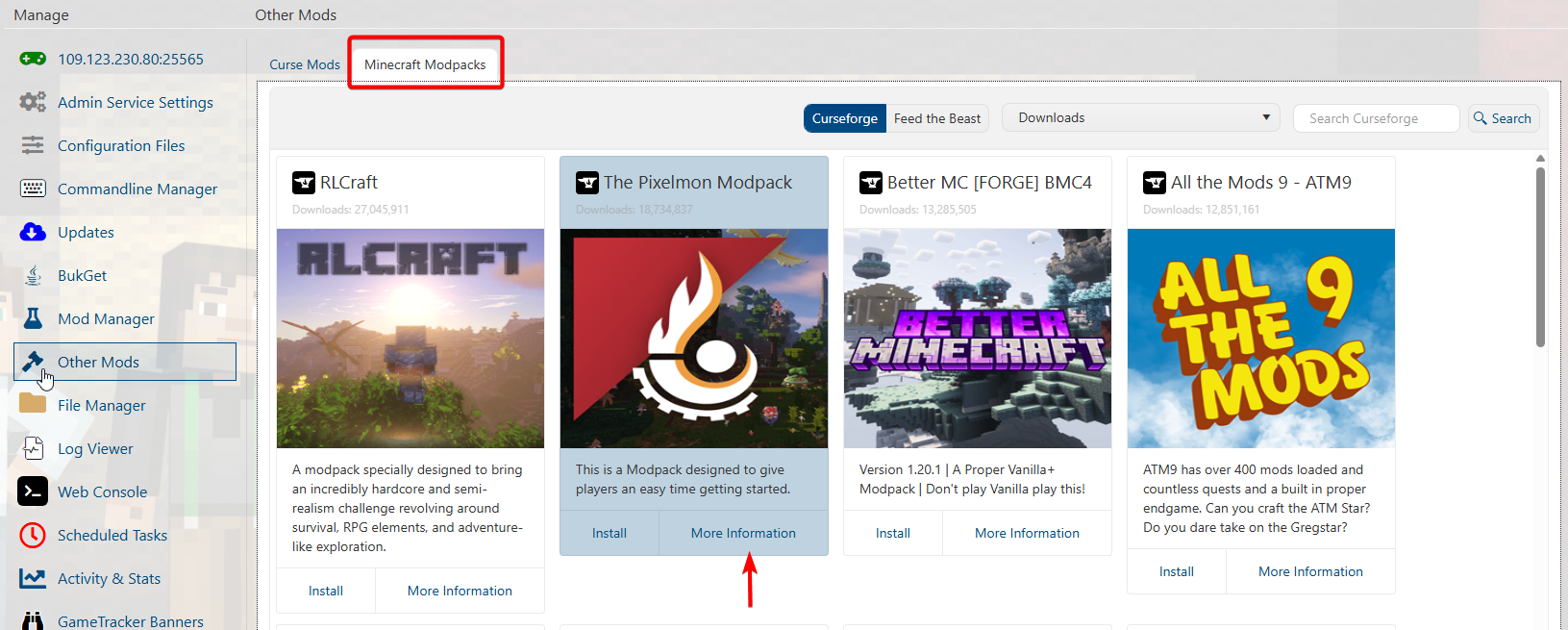Click the Web Console terminal icon
Screen dimensions: 1568x630
pyautogui.click(x=33, y=491)
